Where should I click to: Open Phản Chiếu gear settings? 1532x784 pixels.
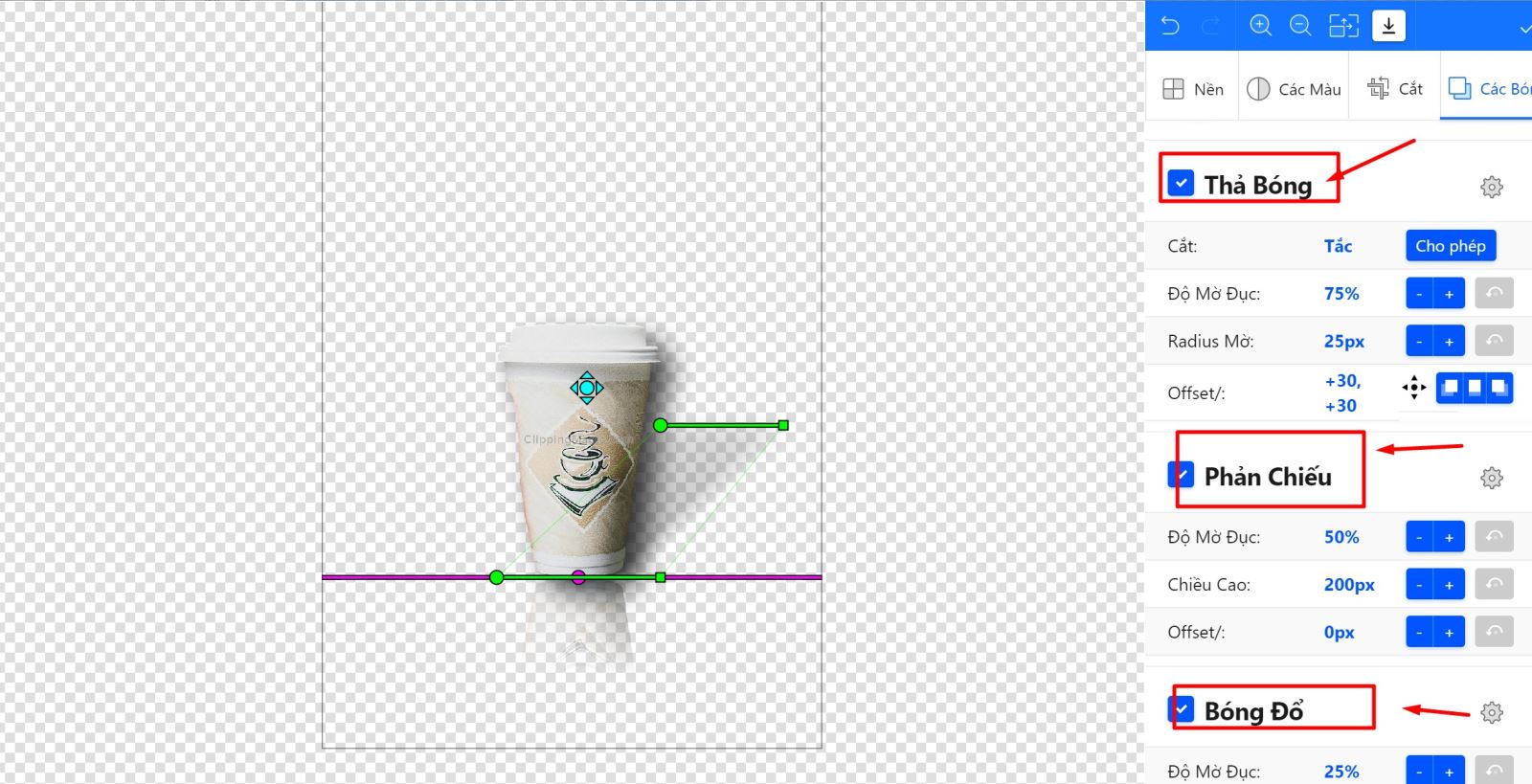[1491, 478]
